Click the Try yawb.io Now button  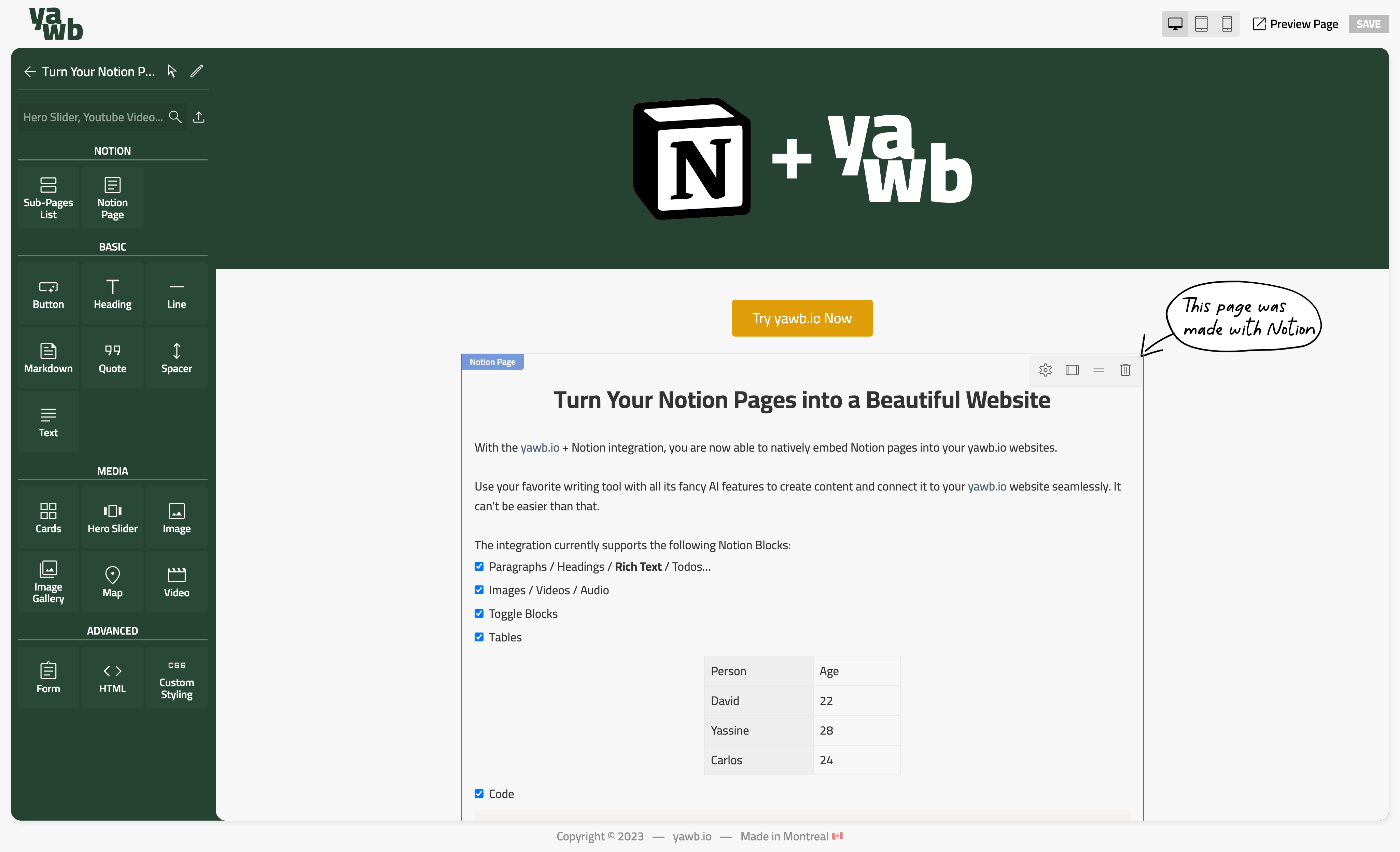(x=802, y=318)
